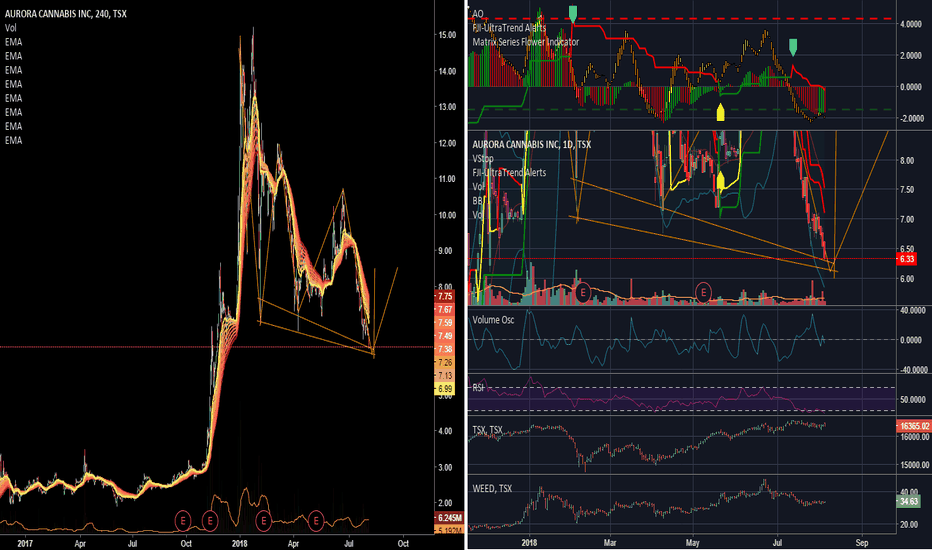
Task: Click the 4.0000 label on the AO scale
Action: click(x=911, y=24)
